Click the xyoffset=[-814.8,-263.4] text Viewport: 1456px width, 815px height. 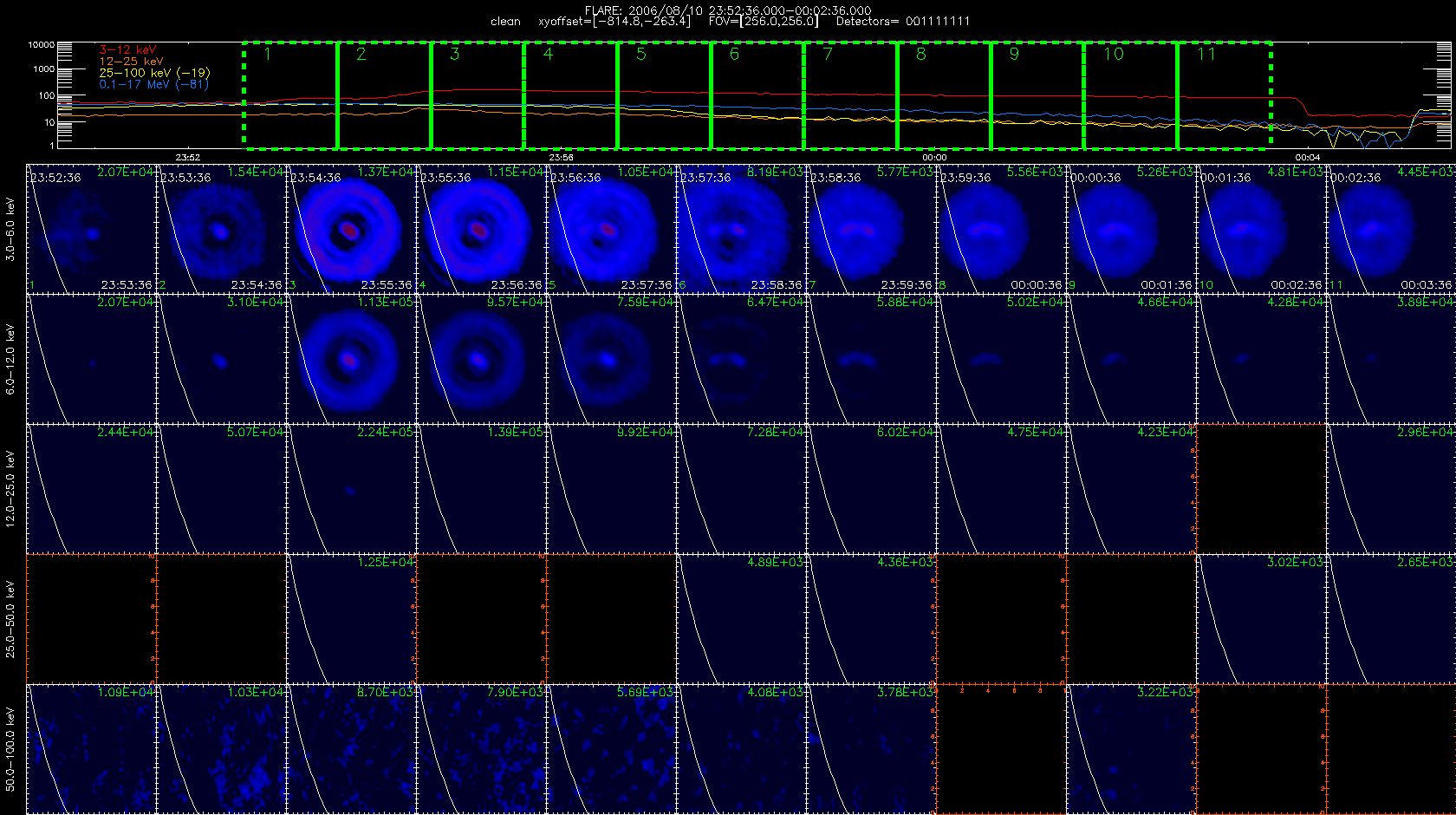[x=614, y=22]
